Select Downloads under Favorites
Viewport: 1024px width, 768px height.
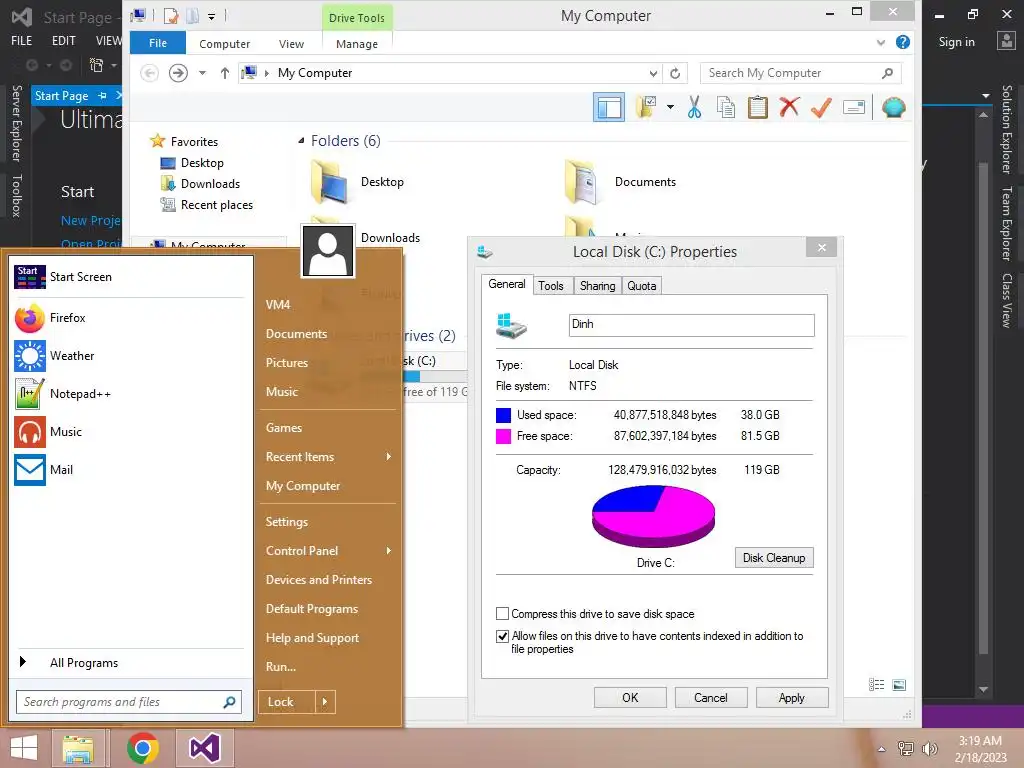click(201, 184)
